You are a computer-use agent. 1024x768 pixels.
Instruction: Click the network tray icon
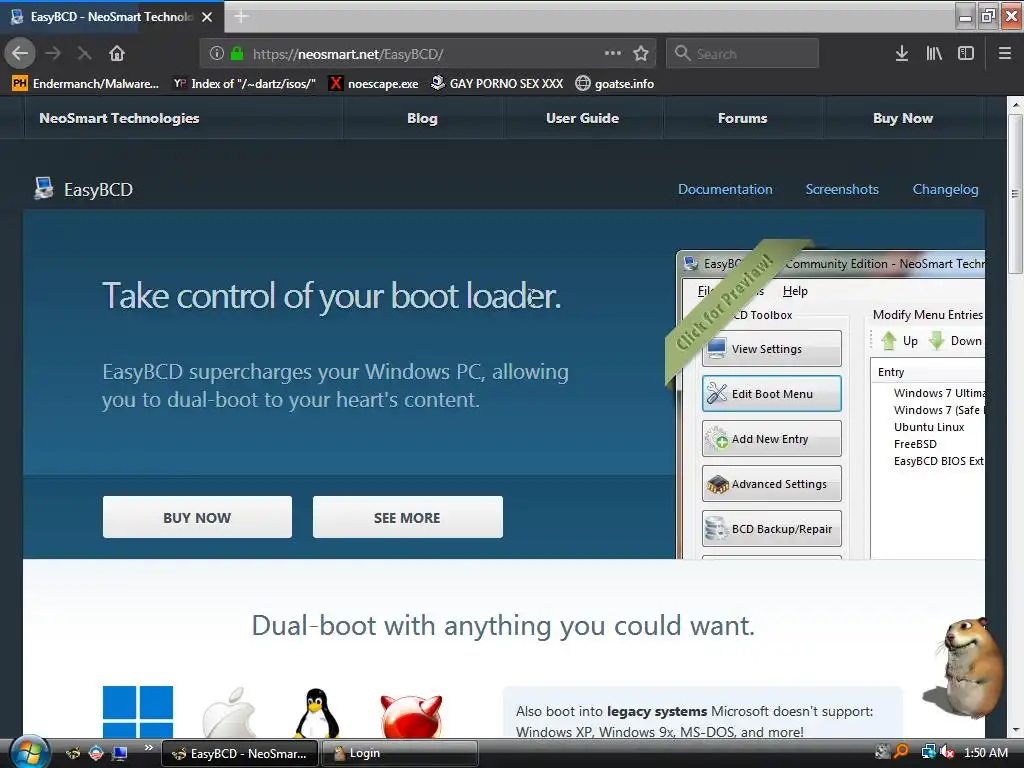[928, 752]
